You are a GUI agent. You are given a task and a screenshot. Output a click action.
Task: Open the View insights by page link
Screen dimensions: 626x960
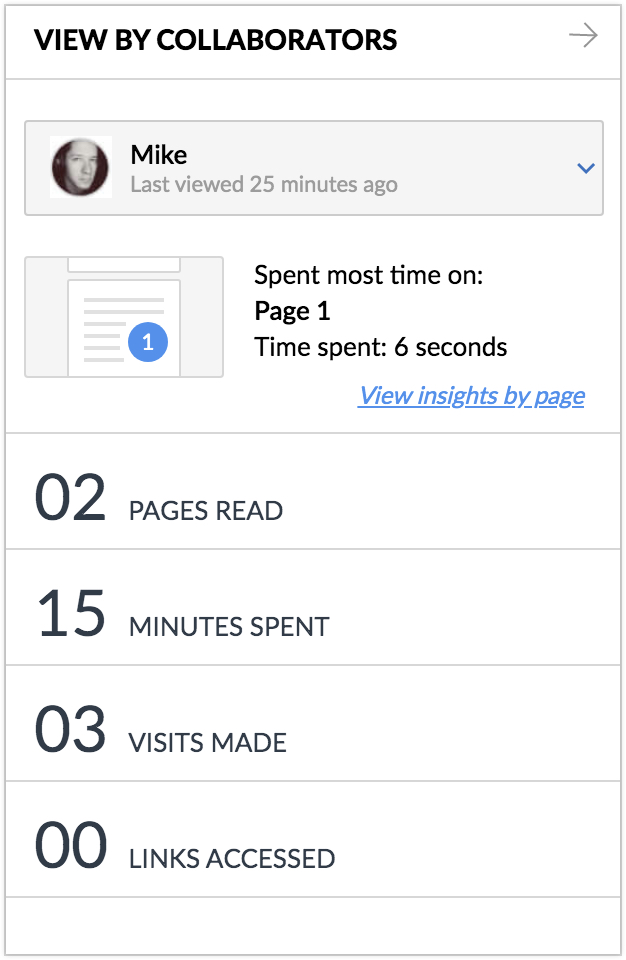click(471, 396)
